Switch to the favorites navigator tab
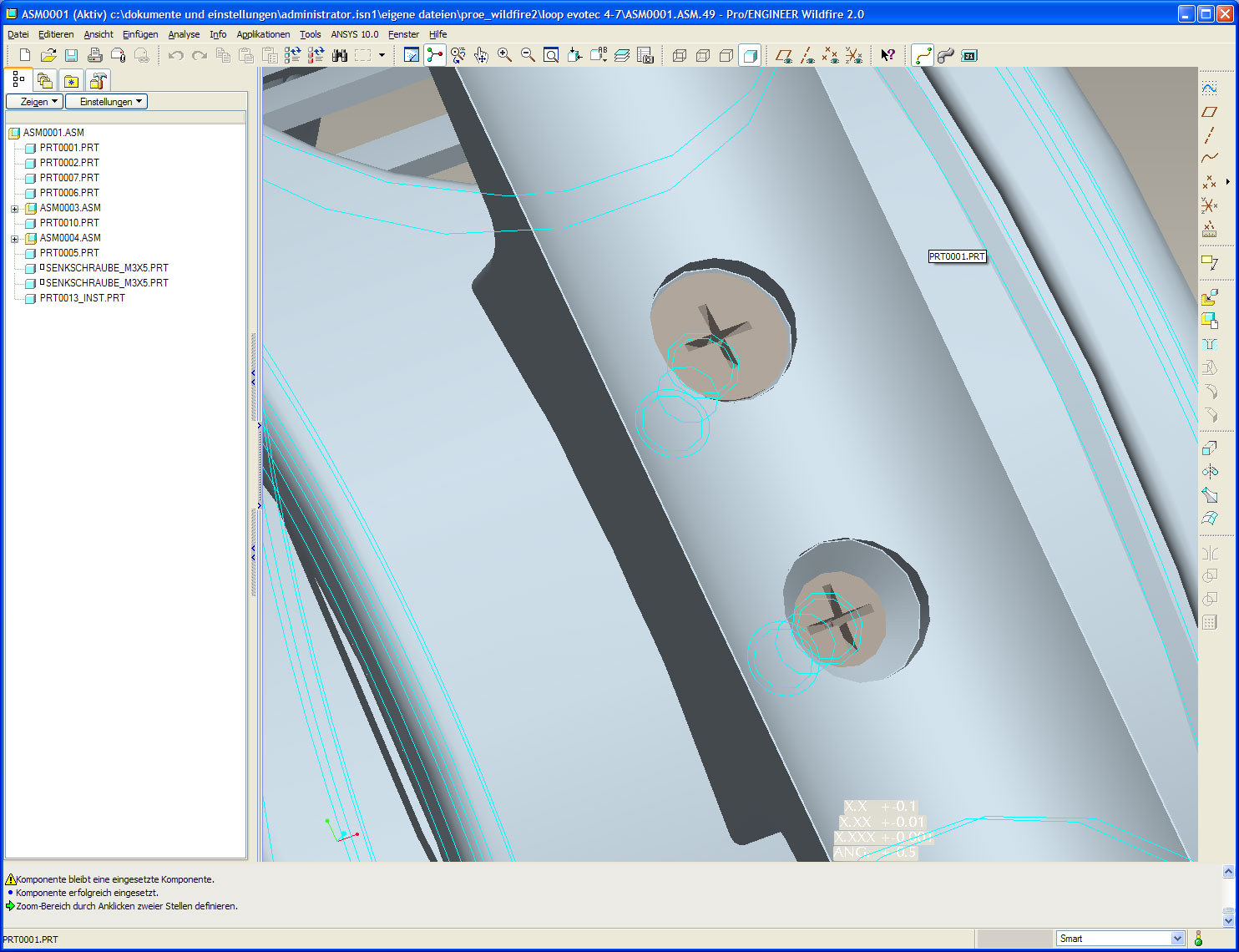The height and width of the screenshot is (952, 1239). coord(72,81)
